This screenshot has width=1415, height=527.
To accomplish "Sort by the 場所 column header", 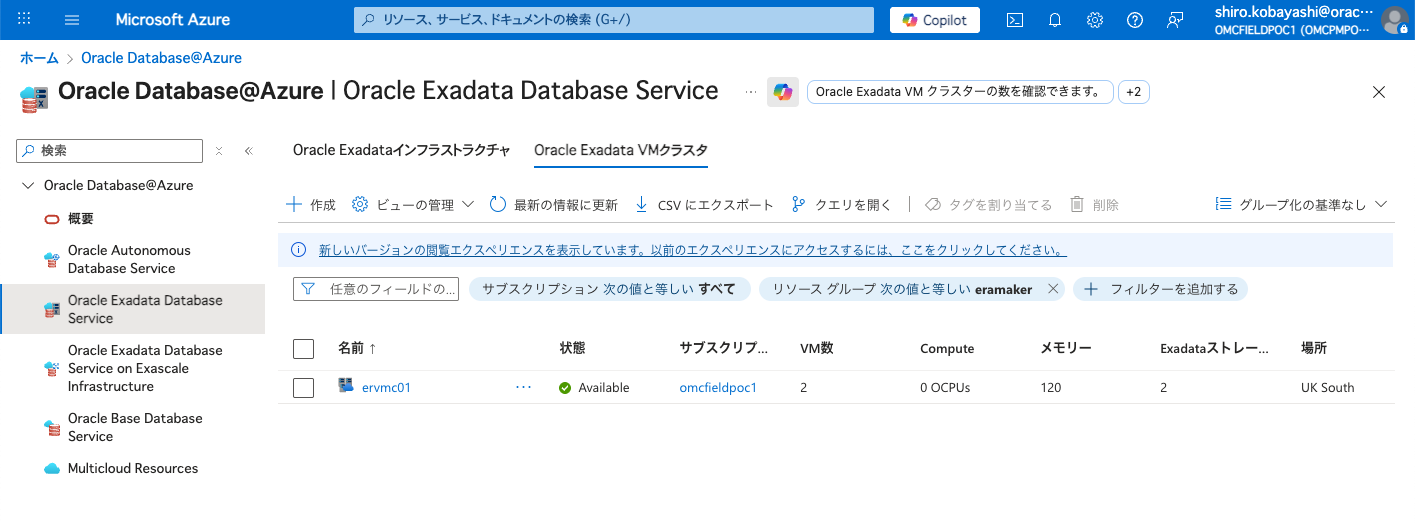I will (x=1314, y=348).
